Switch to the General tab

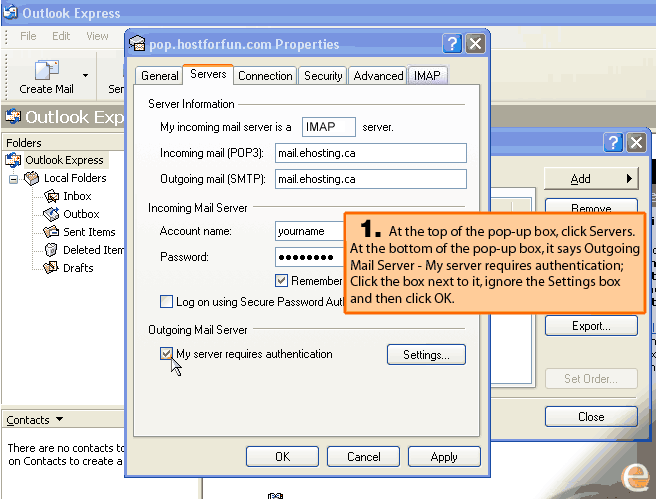pos(160,76)
